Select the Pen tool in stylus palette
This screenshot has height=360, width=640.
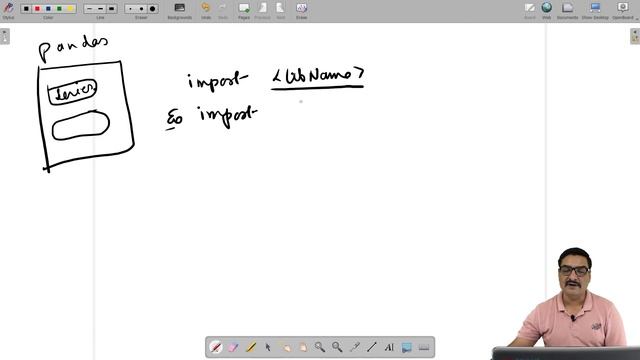point(216,347)
